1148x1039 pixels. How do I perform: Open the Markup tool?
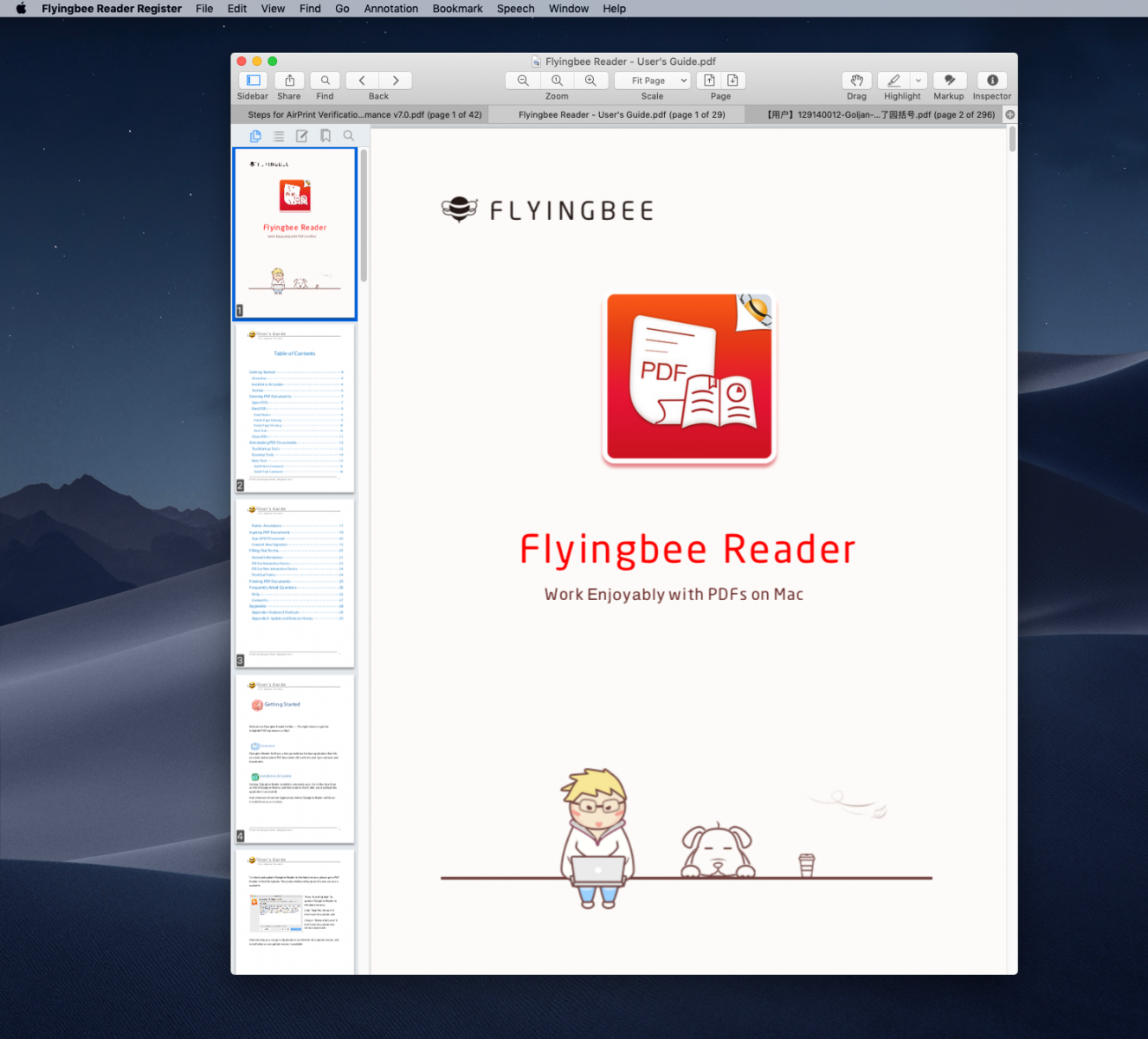(x=949, y=81)
